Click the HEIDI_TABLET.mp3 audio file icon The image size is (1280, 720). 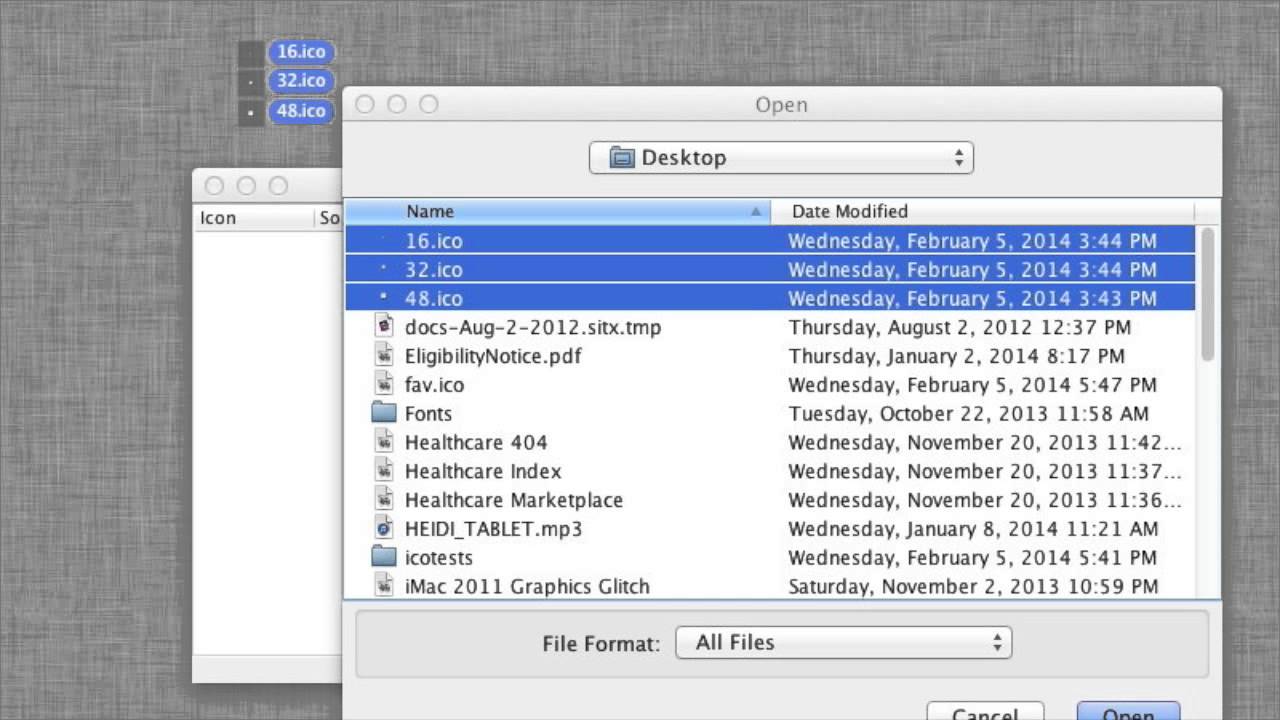pos(384,529)
